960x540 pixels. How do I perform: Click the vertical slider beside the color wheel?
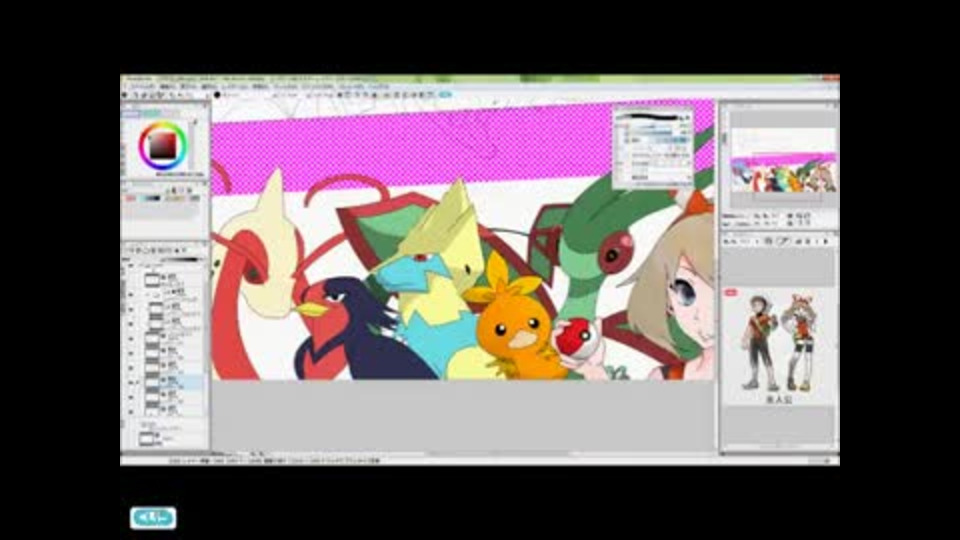click(x=194, y=145)
